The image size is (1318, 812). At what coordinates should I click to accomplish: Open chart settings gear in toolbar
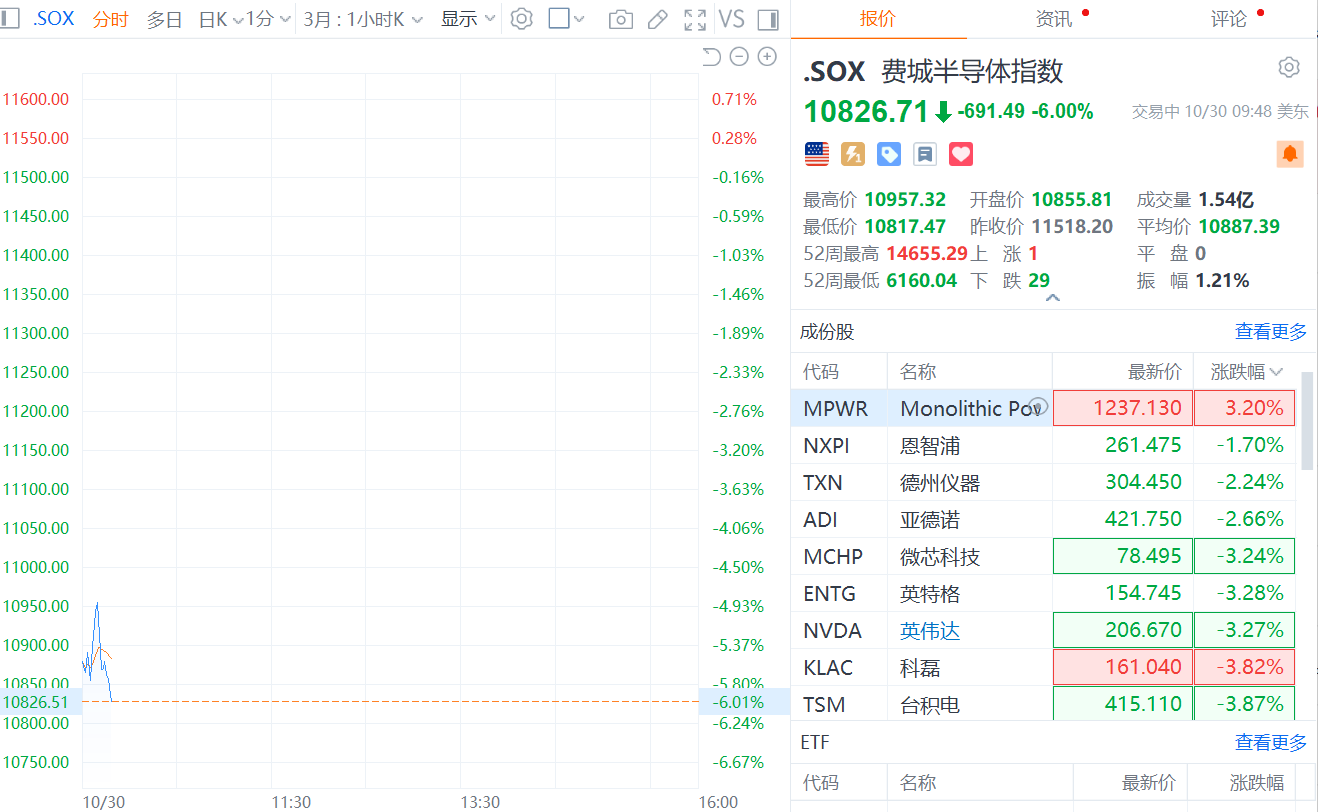pyautogui.click(x=521, y=19)
